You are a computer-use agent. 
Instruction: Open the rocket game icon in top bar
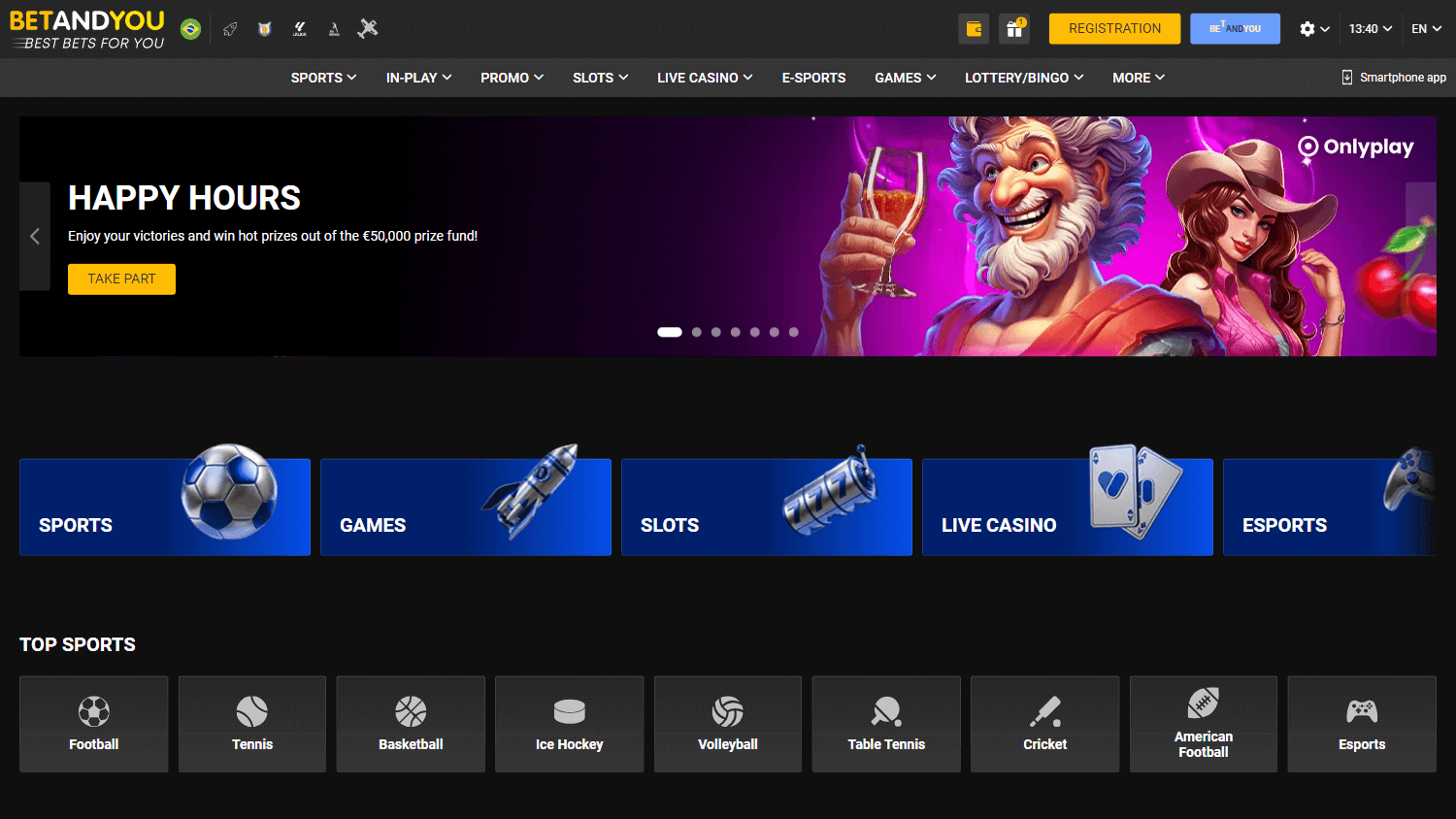[230, 28]
